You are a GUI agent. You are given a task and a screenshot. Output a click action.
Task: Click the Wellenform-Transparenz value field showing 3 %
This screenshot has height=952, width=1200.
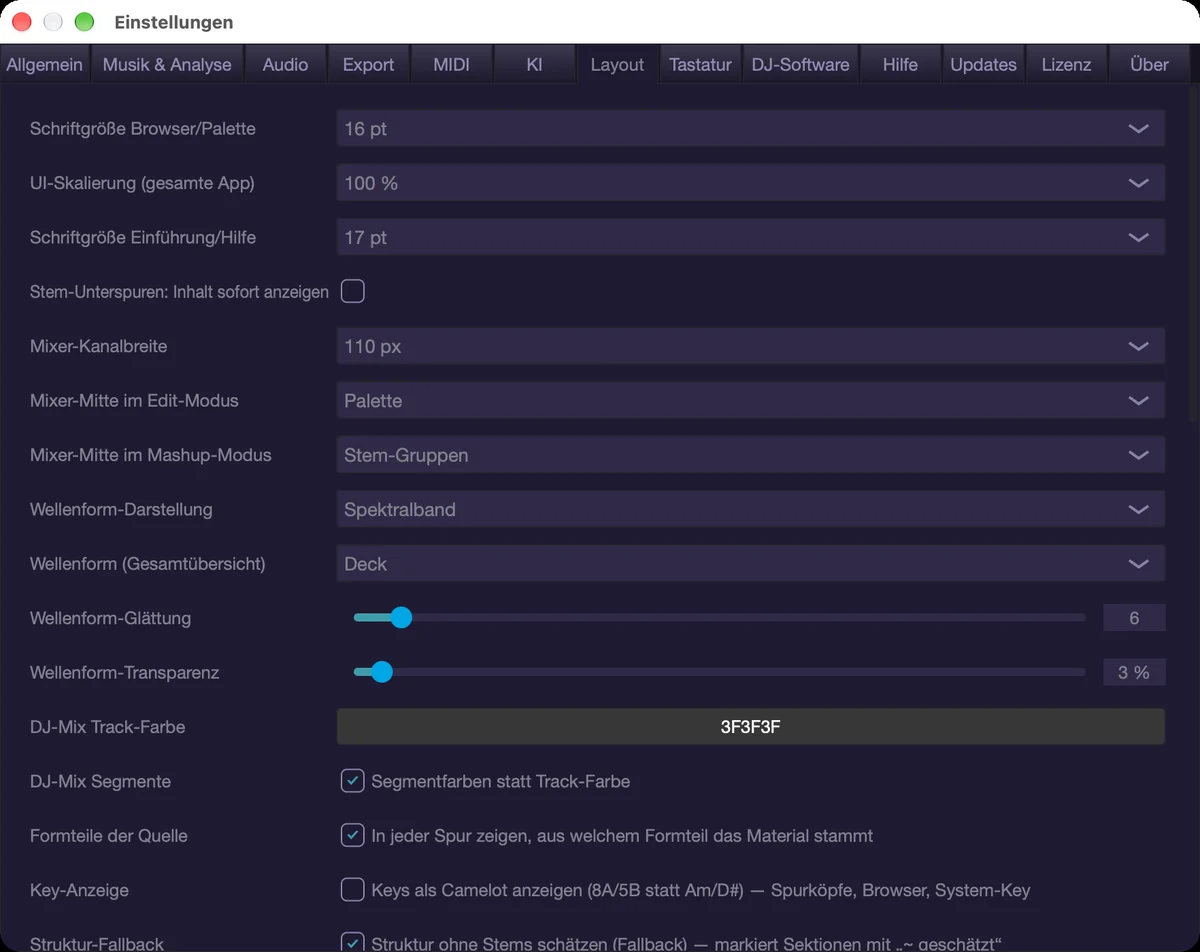click(x=1134, y=672)
